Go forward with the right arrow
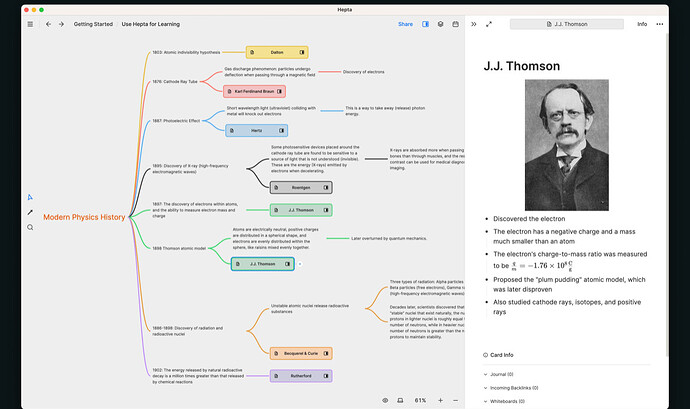690x409 pixels. tap(61, 24)
